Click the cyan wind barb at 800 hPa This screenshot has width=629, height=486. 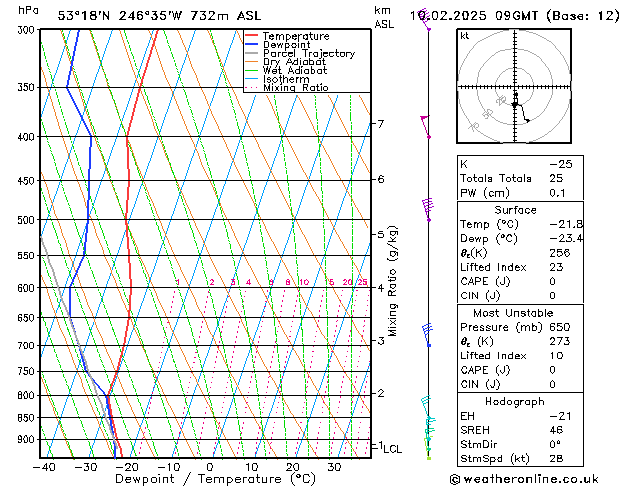(426, 406)
